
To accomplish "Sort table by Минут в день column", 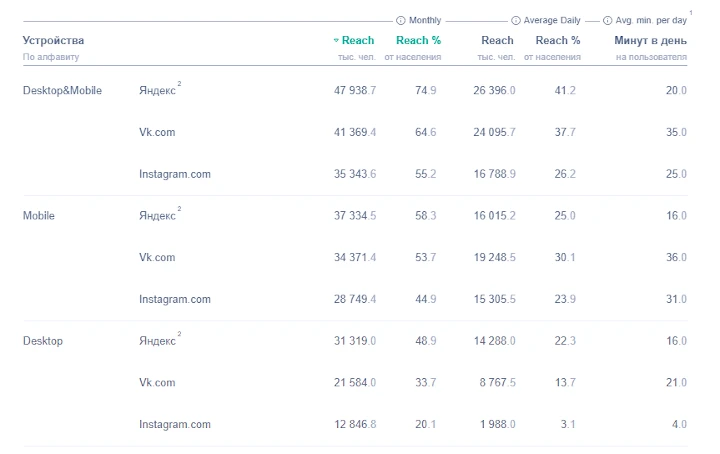I will click(650, 41).
